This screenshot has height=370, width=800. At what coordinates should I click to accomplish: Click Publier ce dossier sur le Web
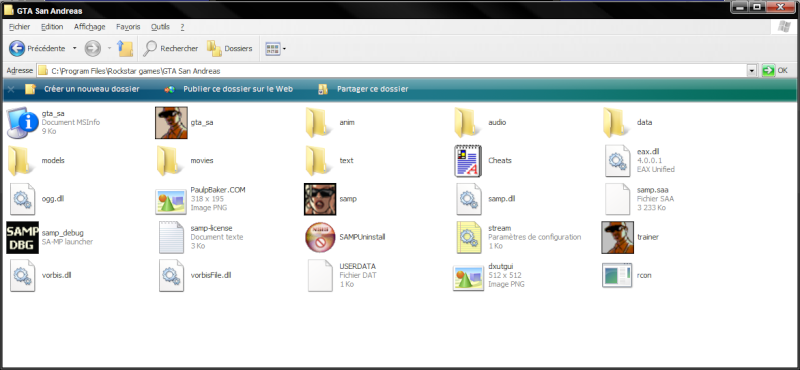[229, 89]
